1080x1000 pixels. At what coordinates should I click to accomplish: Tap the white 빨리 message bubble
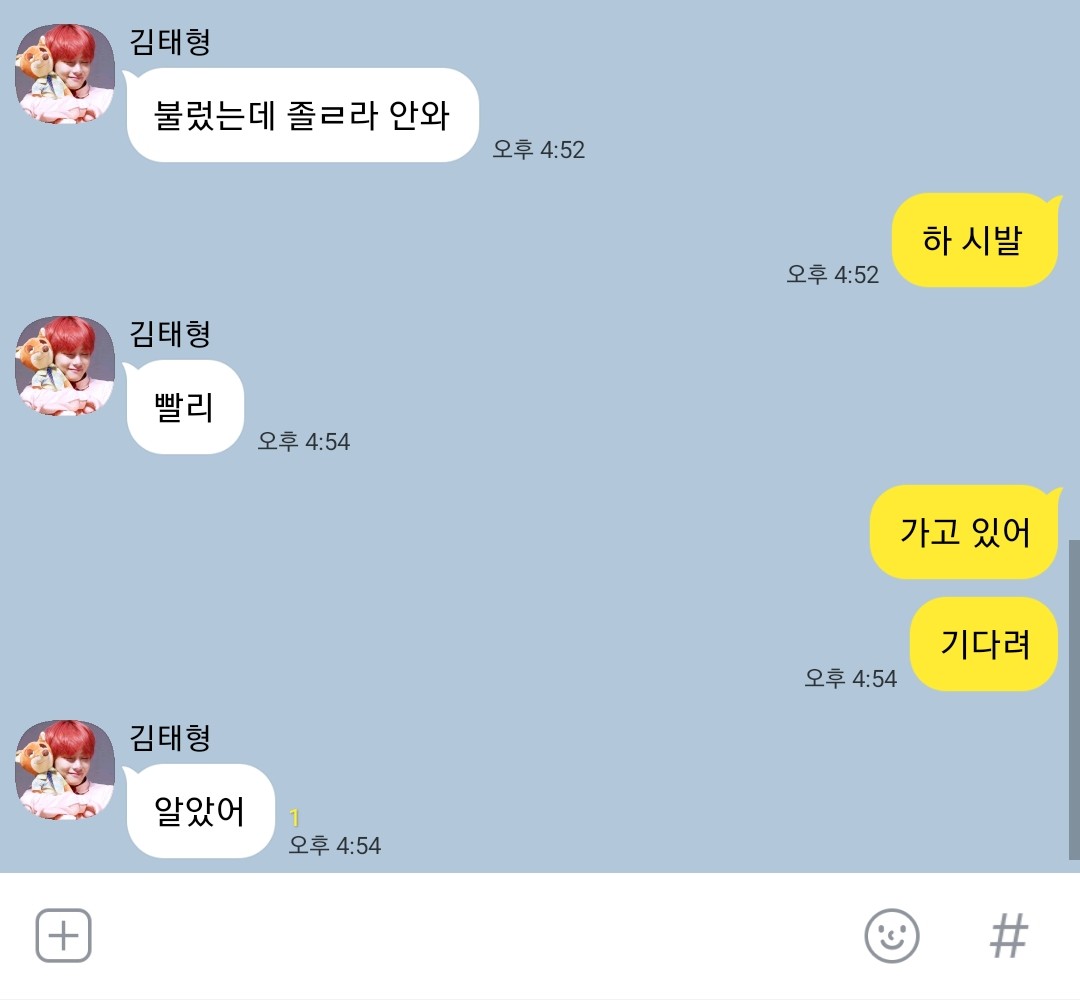point(184,407)
